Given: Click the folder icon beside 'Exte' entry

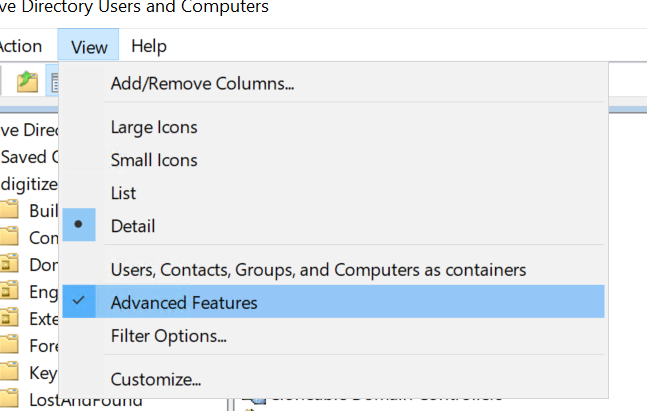Looking at the screenshot, I should click(10, 319).
